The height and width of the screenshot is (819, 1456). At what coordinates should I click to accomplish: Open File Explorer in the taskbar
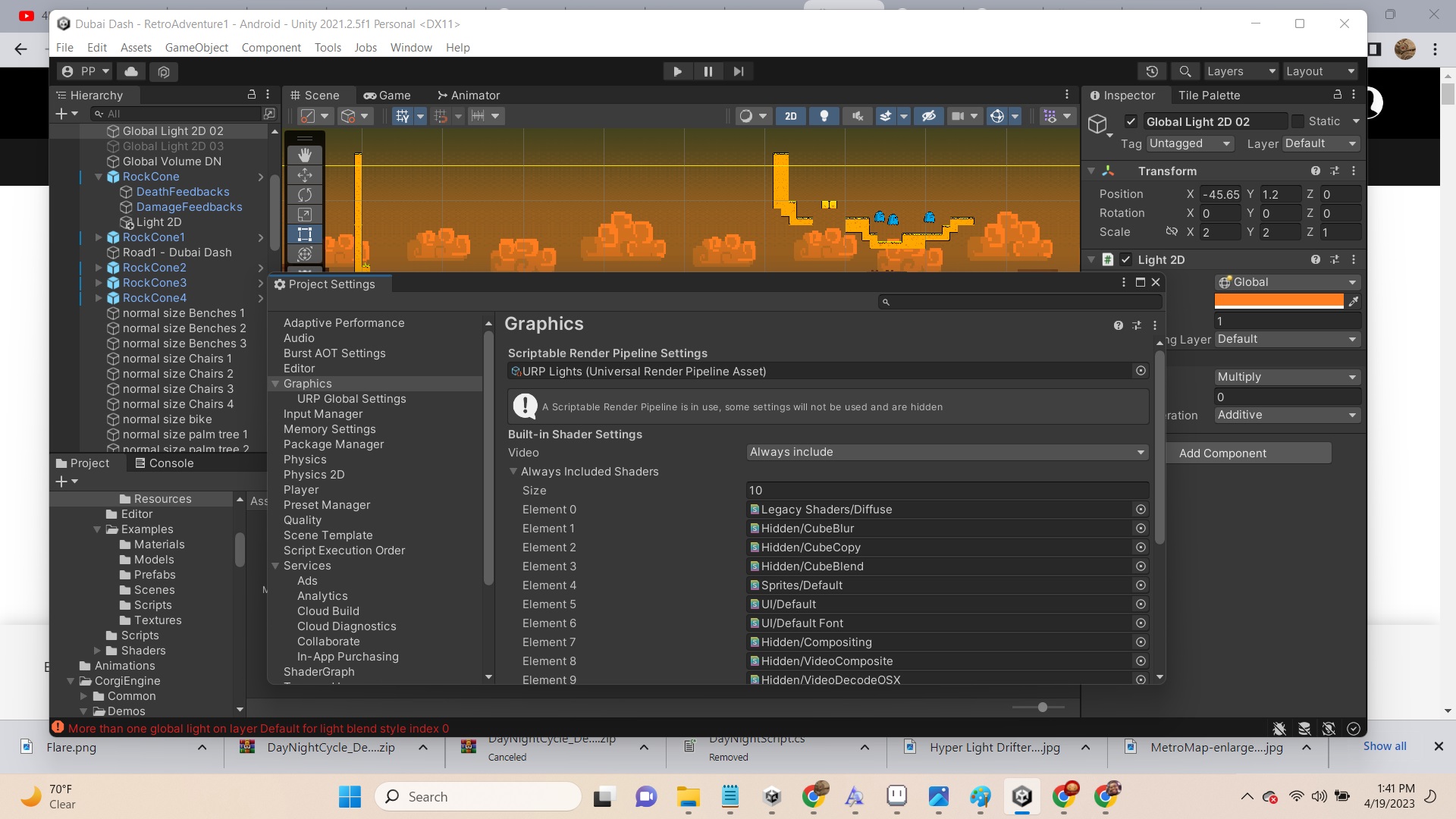pyautogui.click(x=688, y=796)
